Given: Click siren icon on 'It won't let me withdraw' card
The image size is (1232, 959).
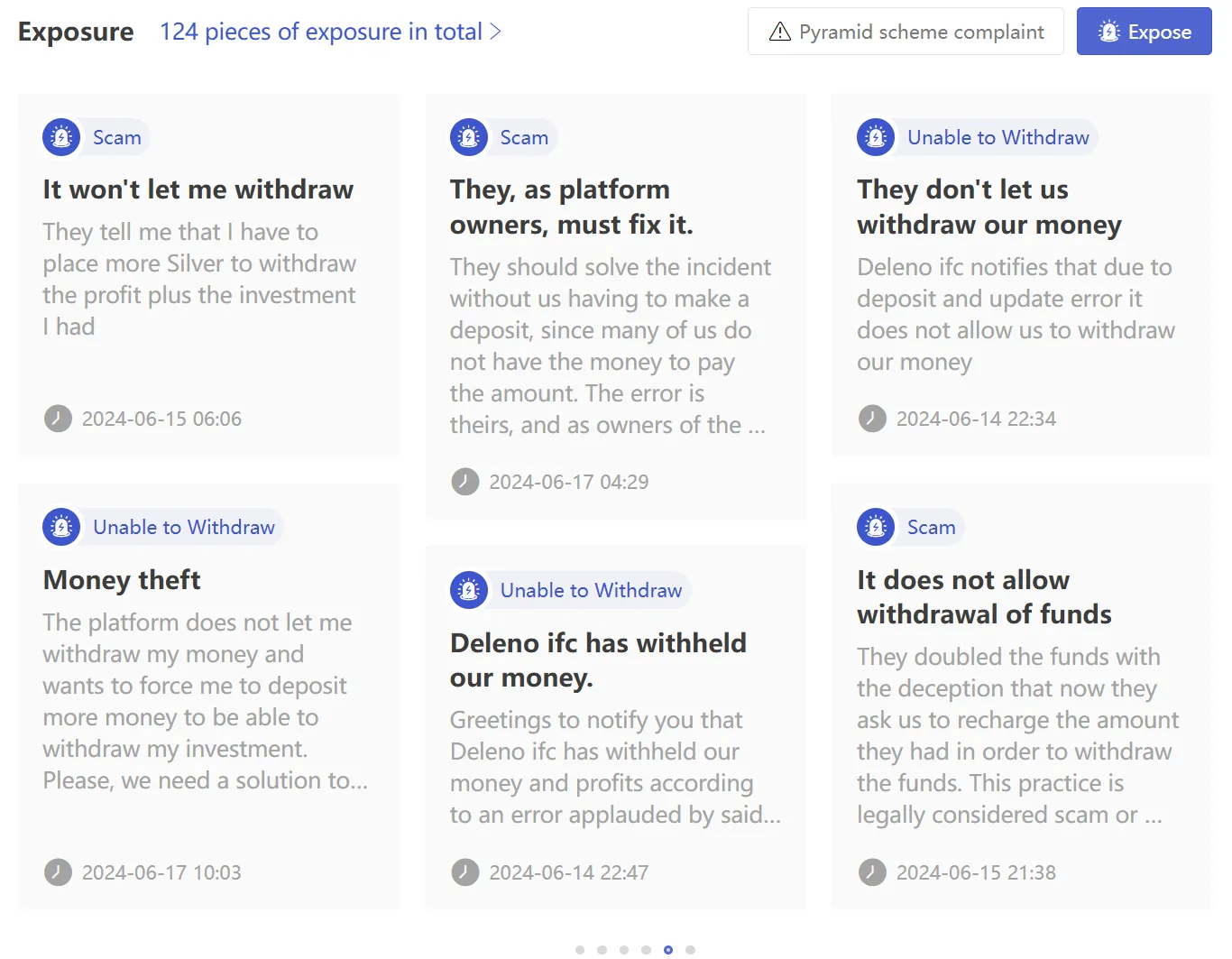Looking at the screenshot, I should pyautogui.click(x=61, y=137).
